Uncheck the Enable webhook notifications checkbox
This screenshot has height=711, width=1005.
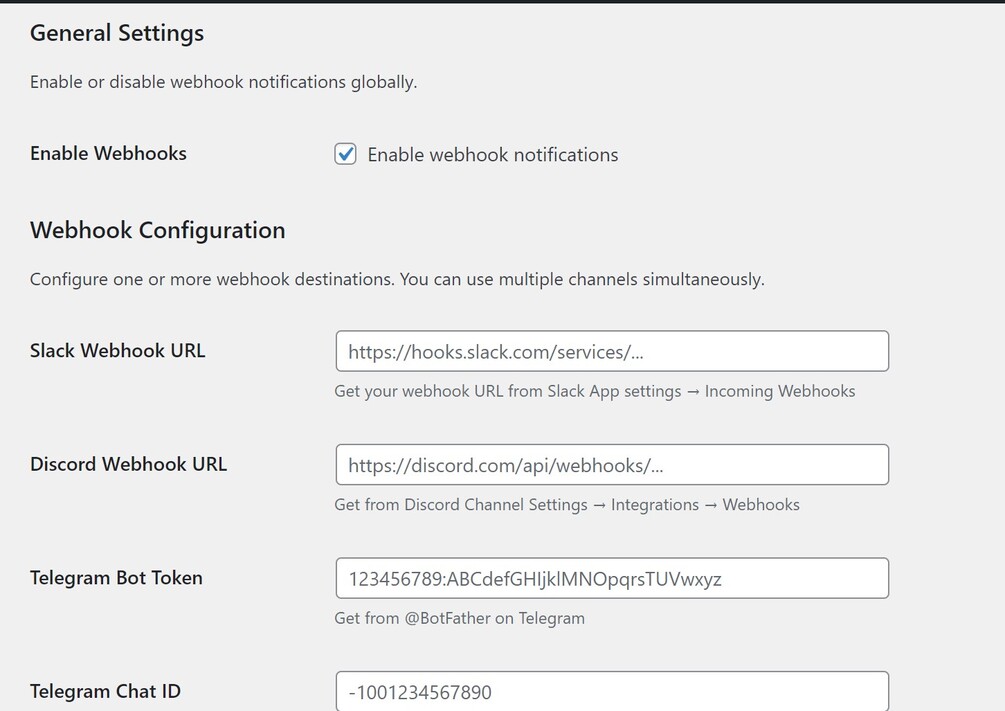point(345,154)
